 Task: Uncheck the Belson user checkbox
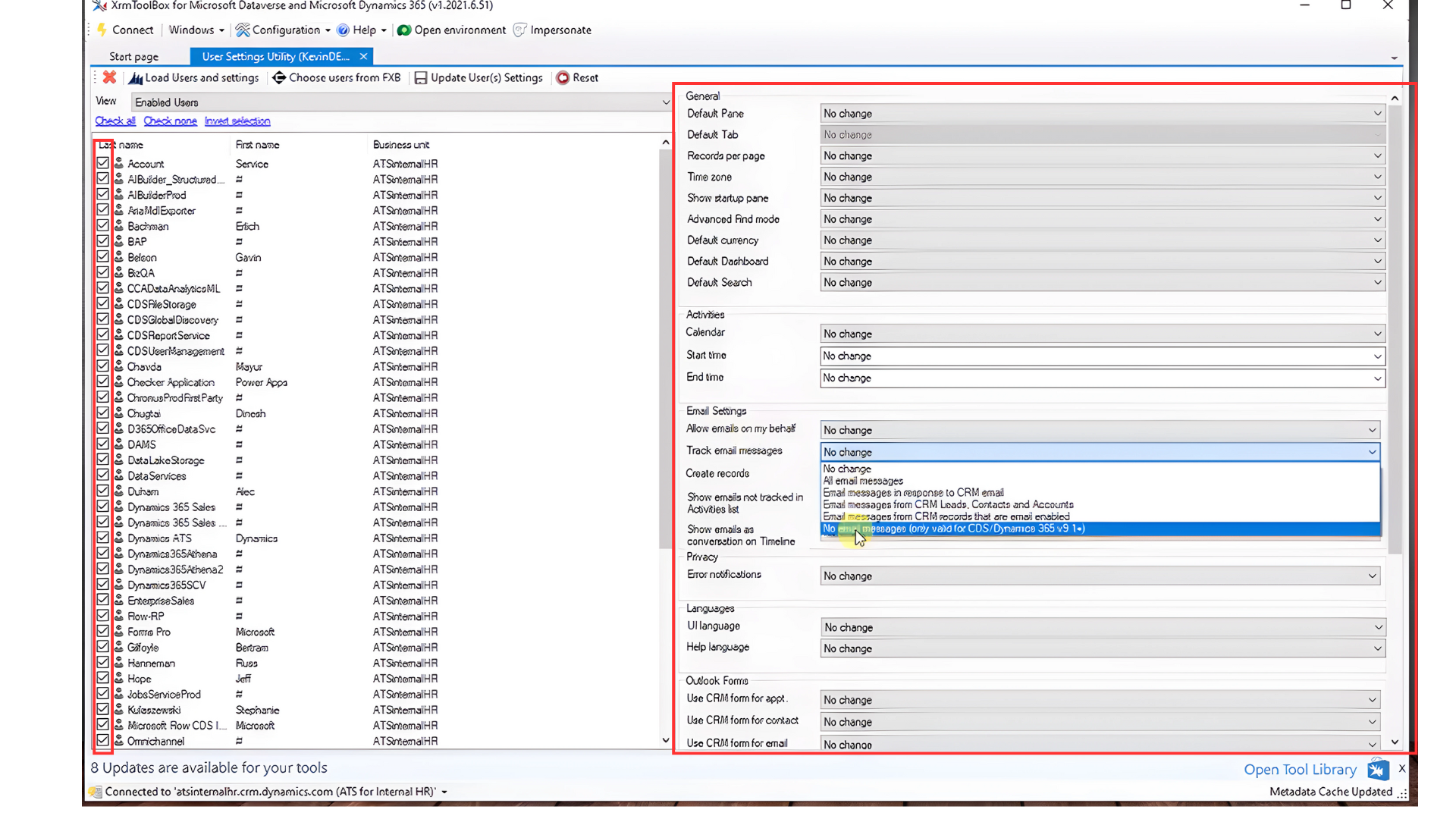[102, 257]
